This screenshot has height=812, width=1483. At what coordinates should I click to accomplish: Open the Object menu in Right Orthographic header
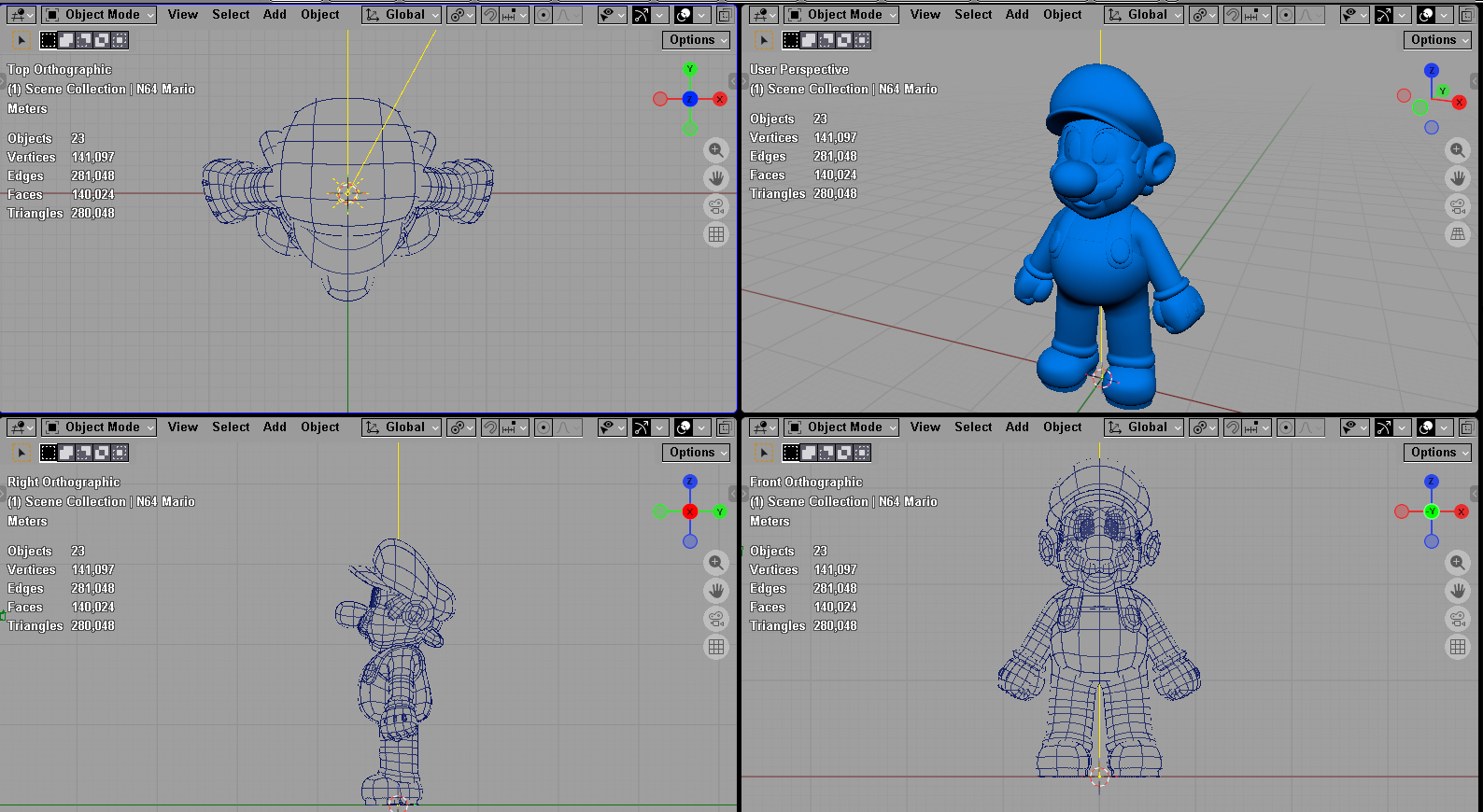(319, 427)
